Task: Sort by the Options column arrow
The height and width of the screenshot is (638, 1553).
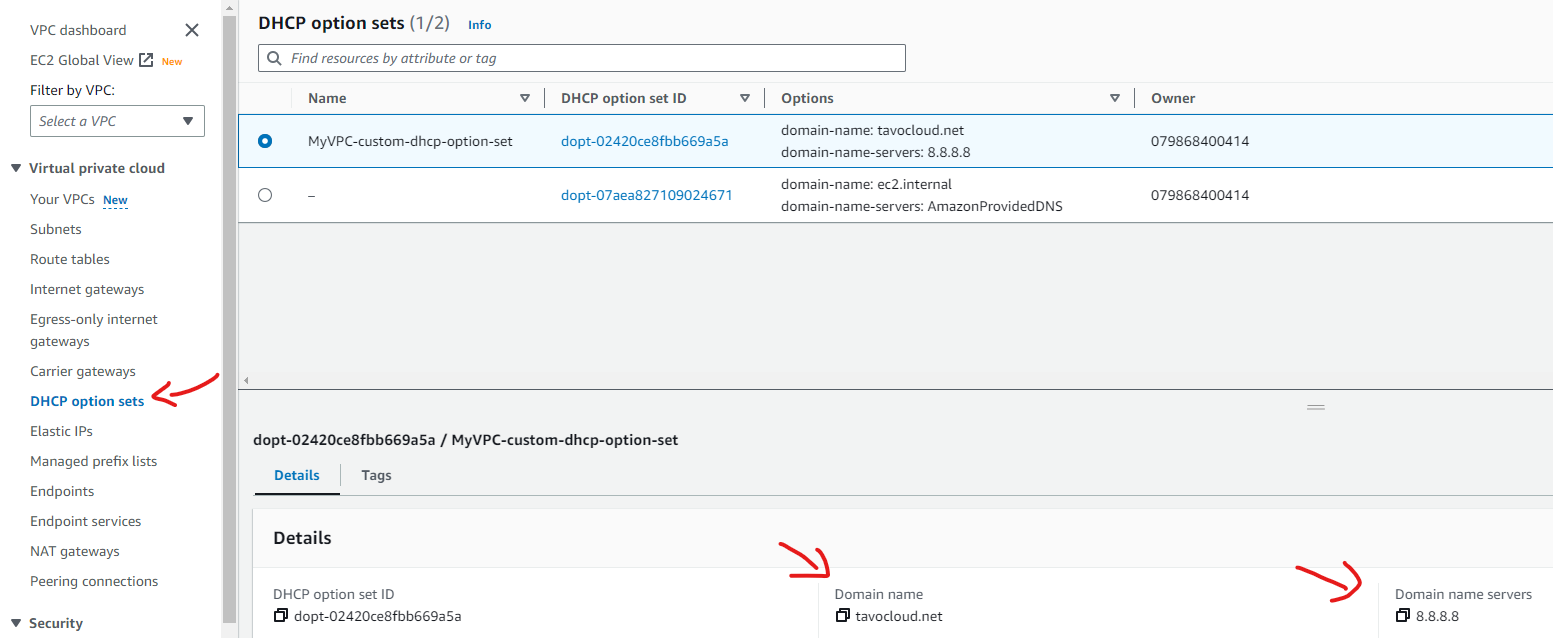Action: point(1115,98)
